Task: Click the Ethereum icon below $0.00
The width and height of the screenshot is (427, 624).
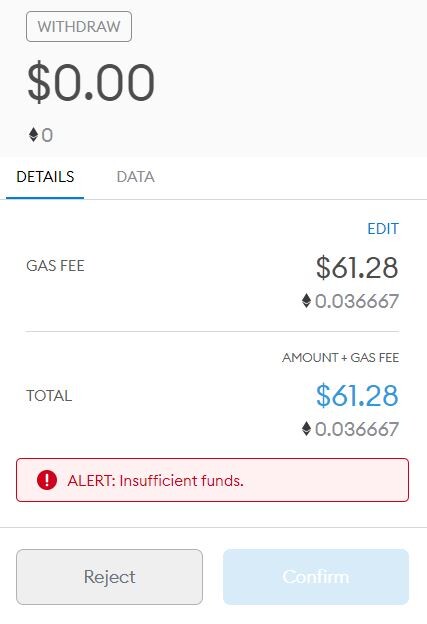Action: coord(33,135)
